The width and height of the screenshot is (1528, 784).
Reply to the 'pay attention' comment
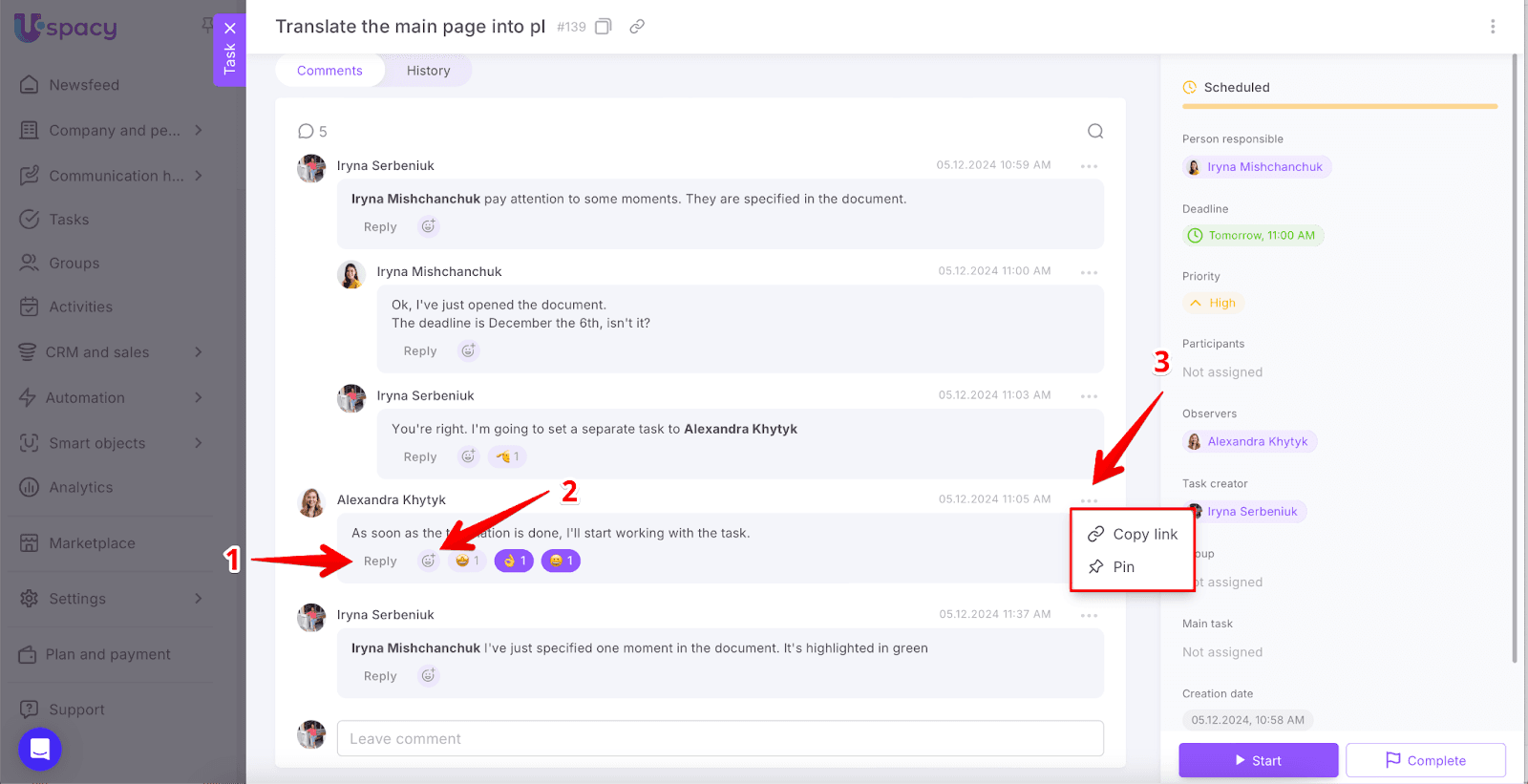pyautogui.click(x=380, y=227)
